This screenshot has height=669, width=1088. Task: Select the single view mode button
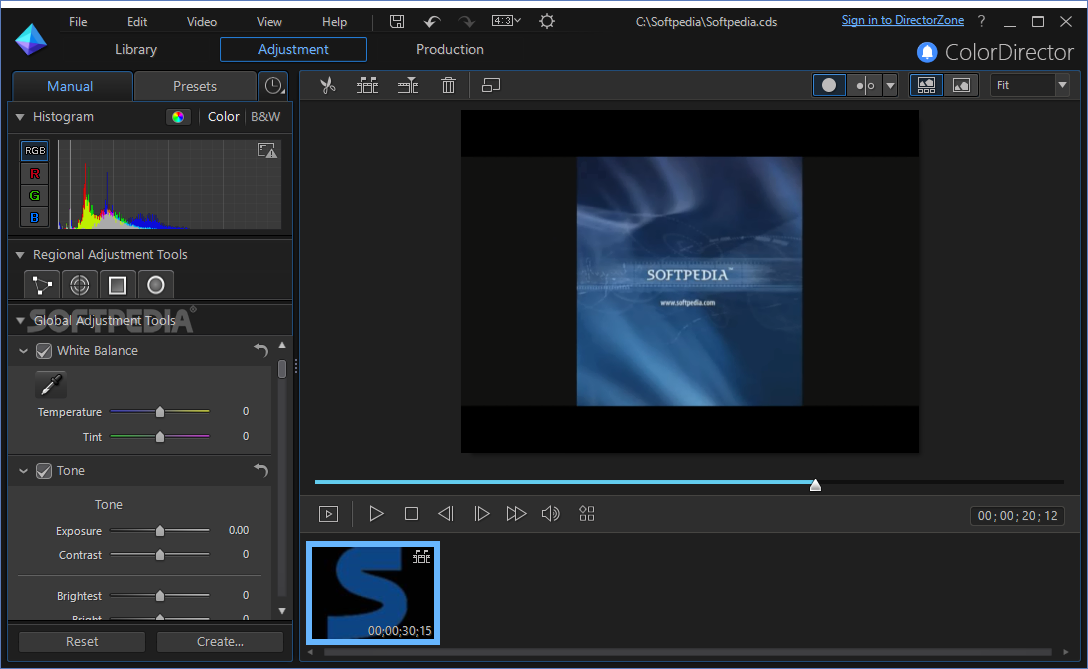coord(829,85)
